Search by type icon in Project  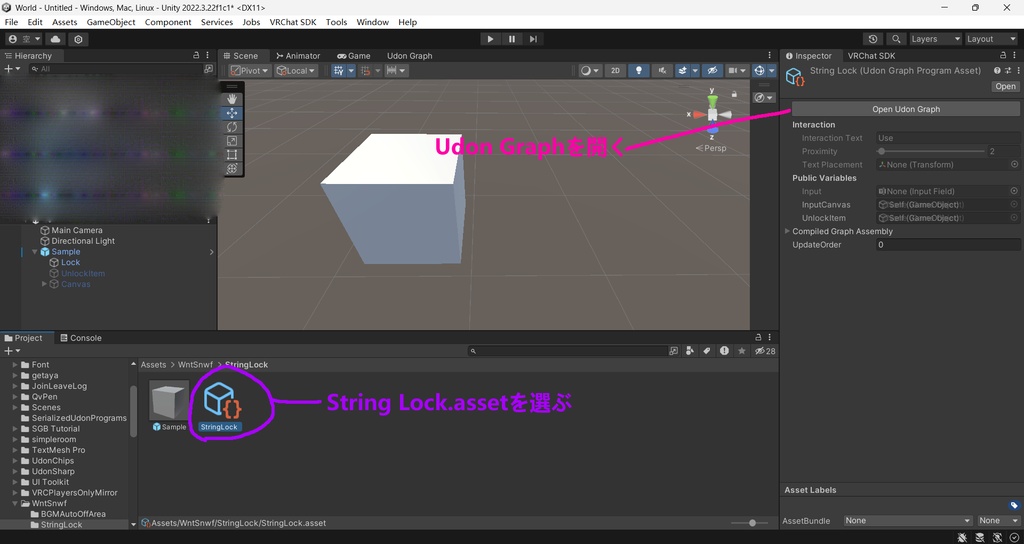[690, 351]
